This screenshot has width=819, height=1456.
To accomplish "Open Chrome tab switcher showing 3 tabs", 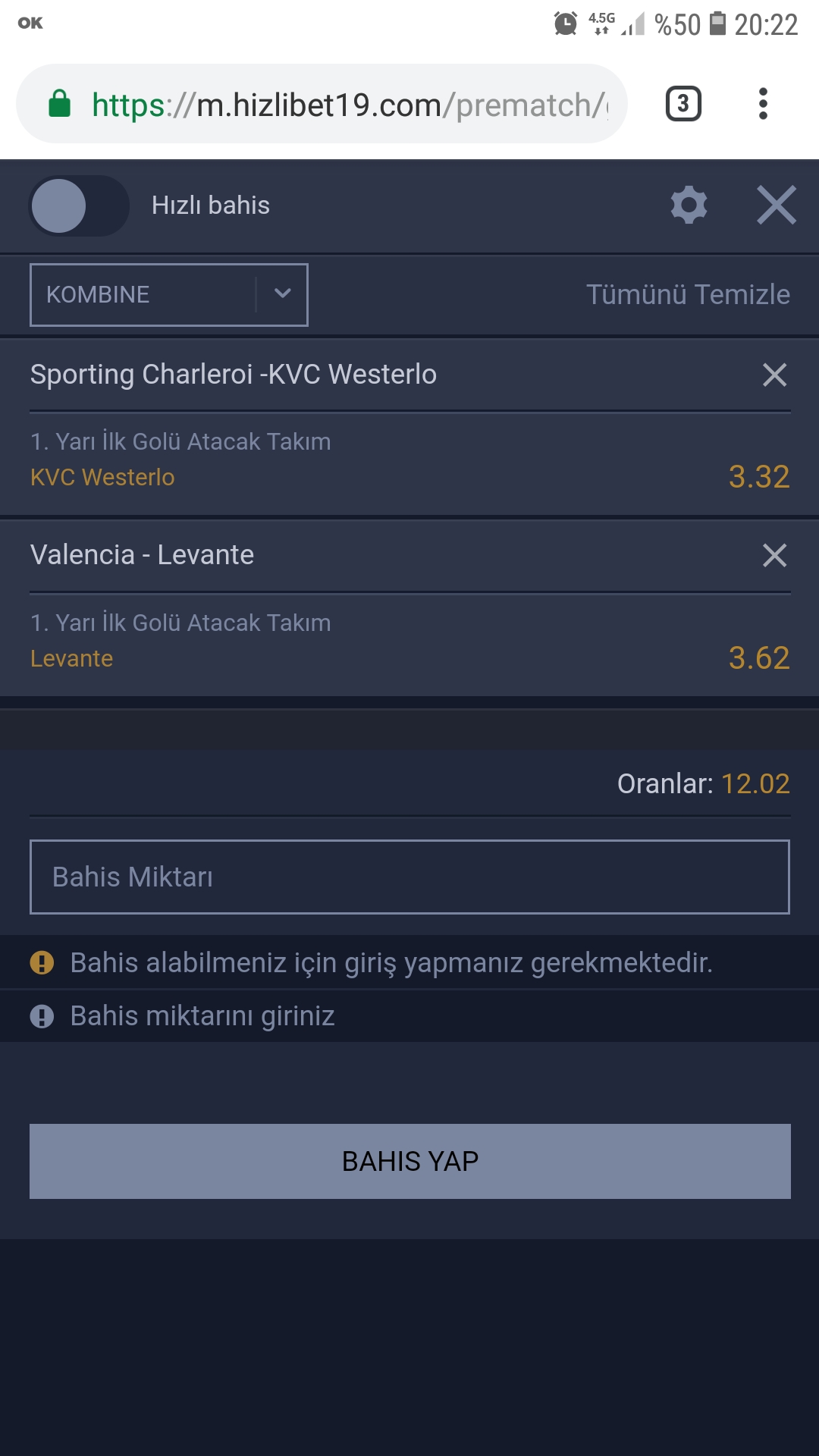I will click(683, 104).
